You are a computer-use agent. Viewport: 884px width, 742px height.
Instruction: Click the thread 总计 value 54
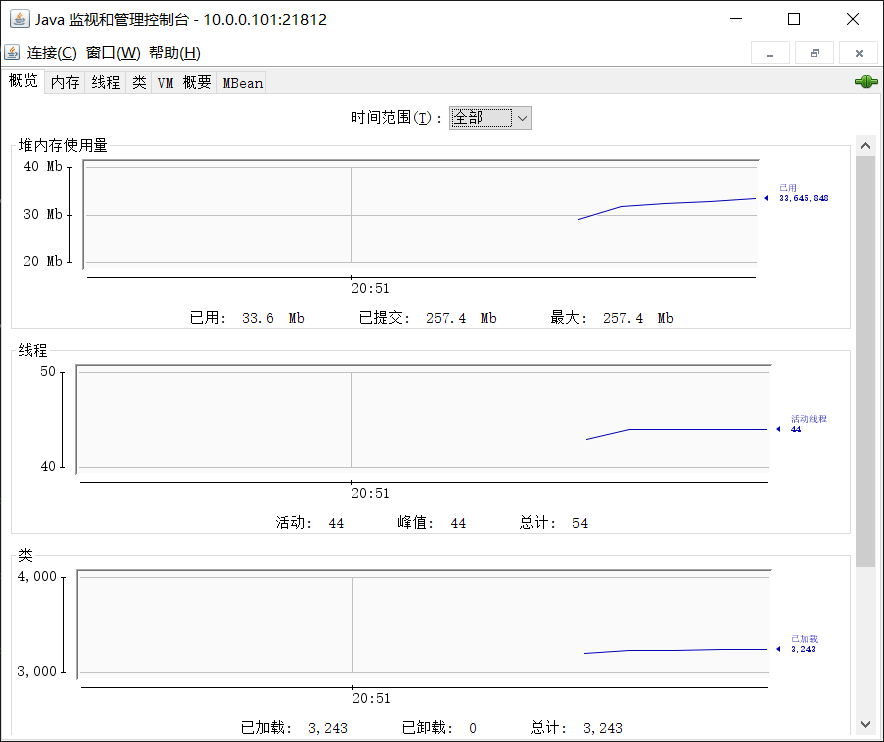pyautogui.click(x=580, y=523)
